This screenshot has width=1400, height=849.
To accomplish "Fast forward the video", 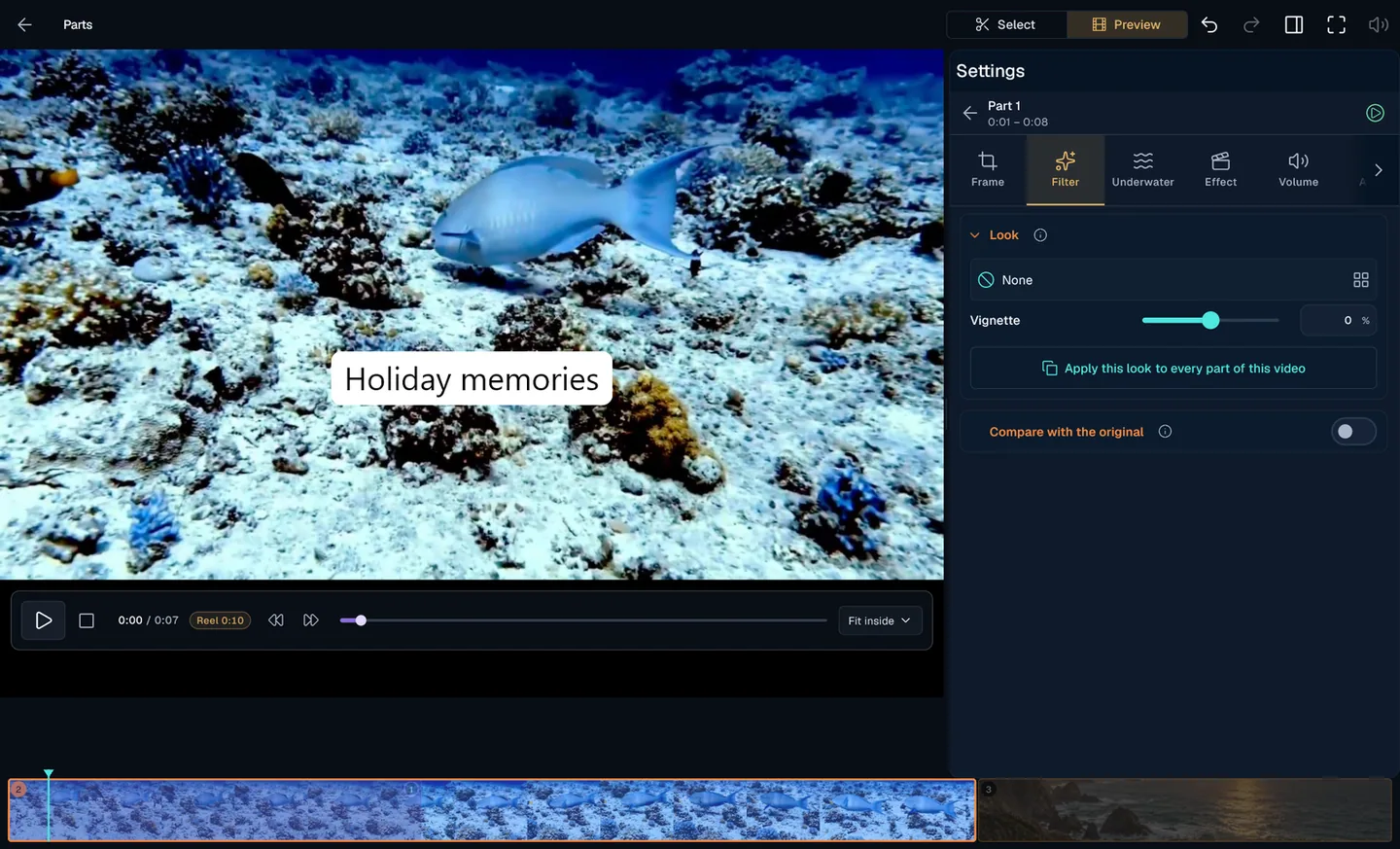I will (x=311, y=620).
